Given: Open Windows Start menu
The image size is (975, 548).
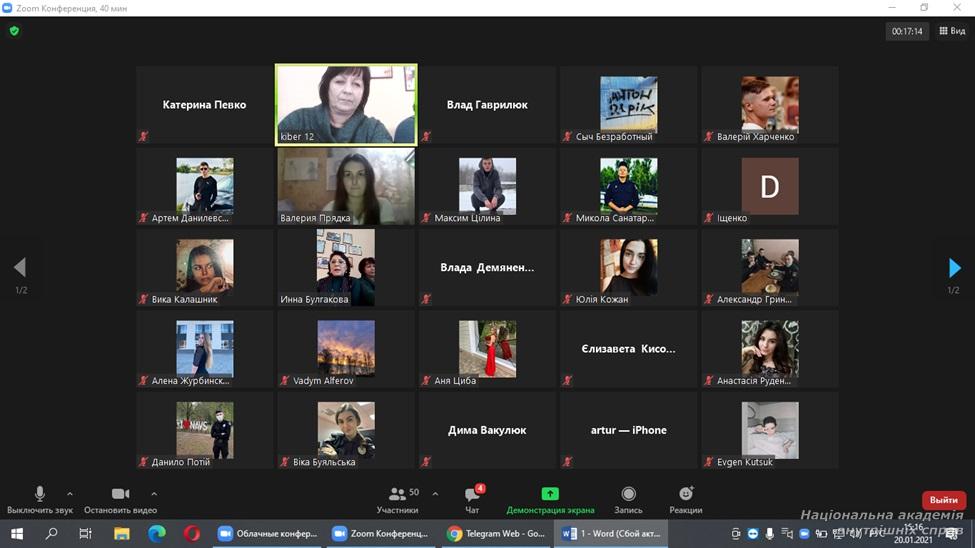Looking at the screenshot, I should (17, 534).
